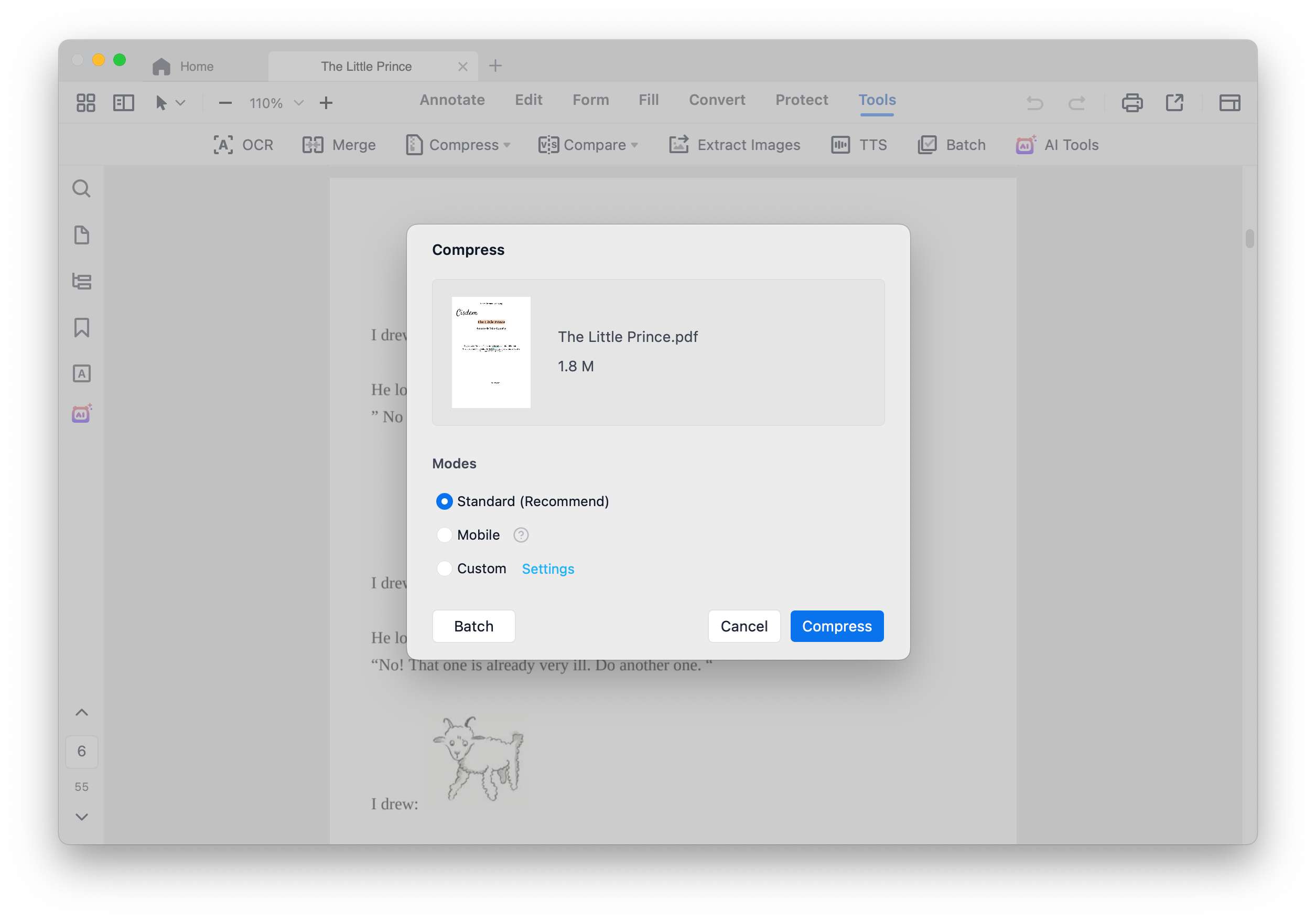Click The Little Prince.pdf thumbnail preview
Image resolution: width=1316 pixels, height=922 pixels.
(x=491, y=352)
